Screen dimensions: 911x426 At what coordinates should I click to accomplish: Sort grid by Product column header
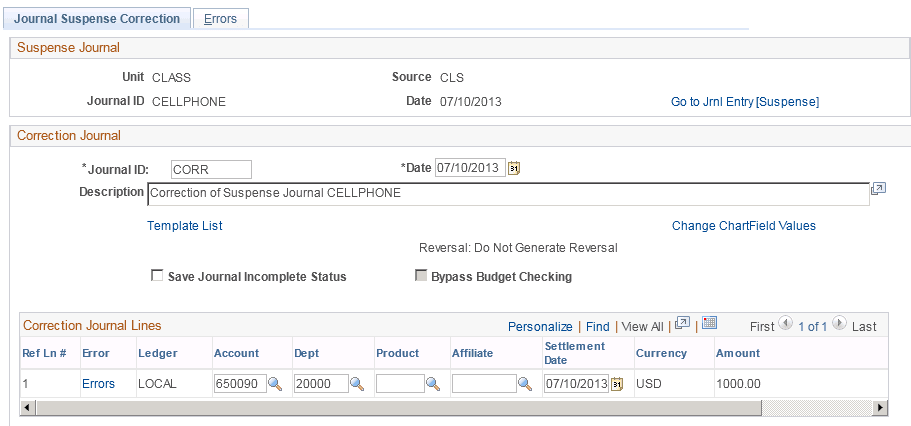398,353
